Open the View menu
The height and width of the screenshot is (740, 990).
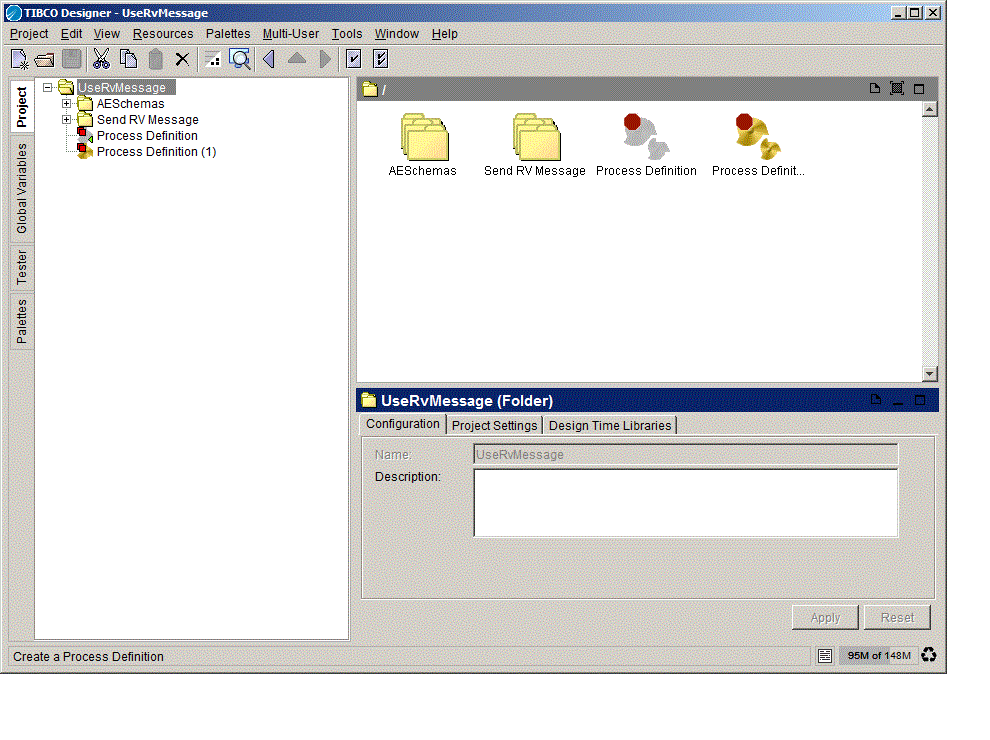tap(107, 34)
